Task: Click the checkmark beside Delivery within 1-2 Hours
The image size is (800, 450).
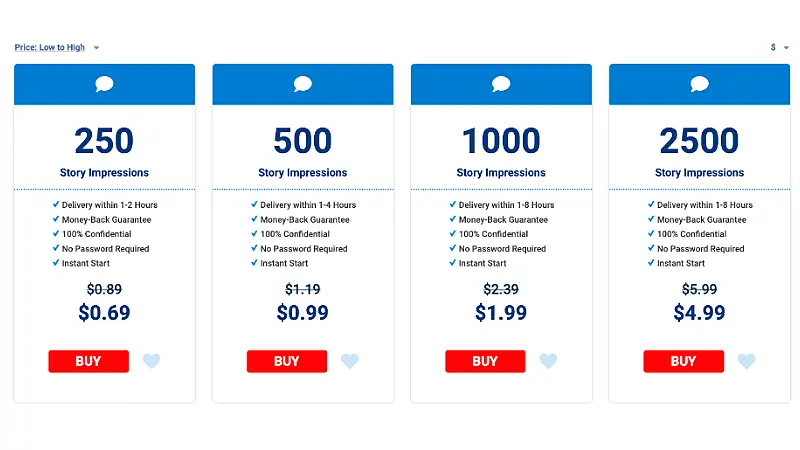Action: pos(56,205)
